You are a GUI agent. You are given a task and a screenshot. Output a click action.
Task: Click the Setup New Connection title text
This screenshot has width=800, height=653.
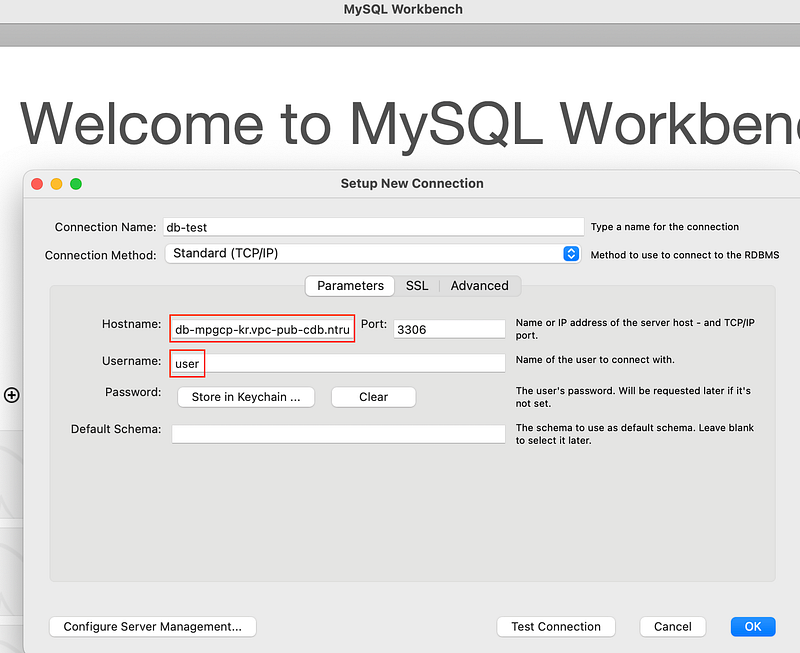point(412,183)
